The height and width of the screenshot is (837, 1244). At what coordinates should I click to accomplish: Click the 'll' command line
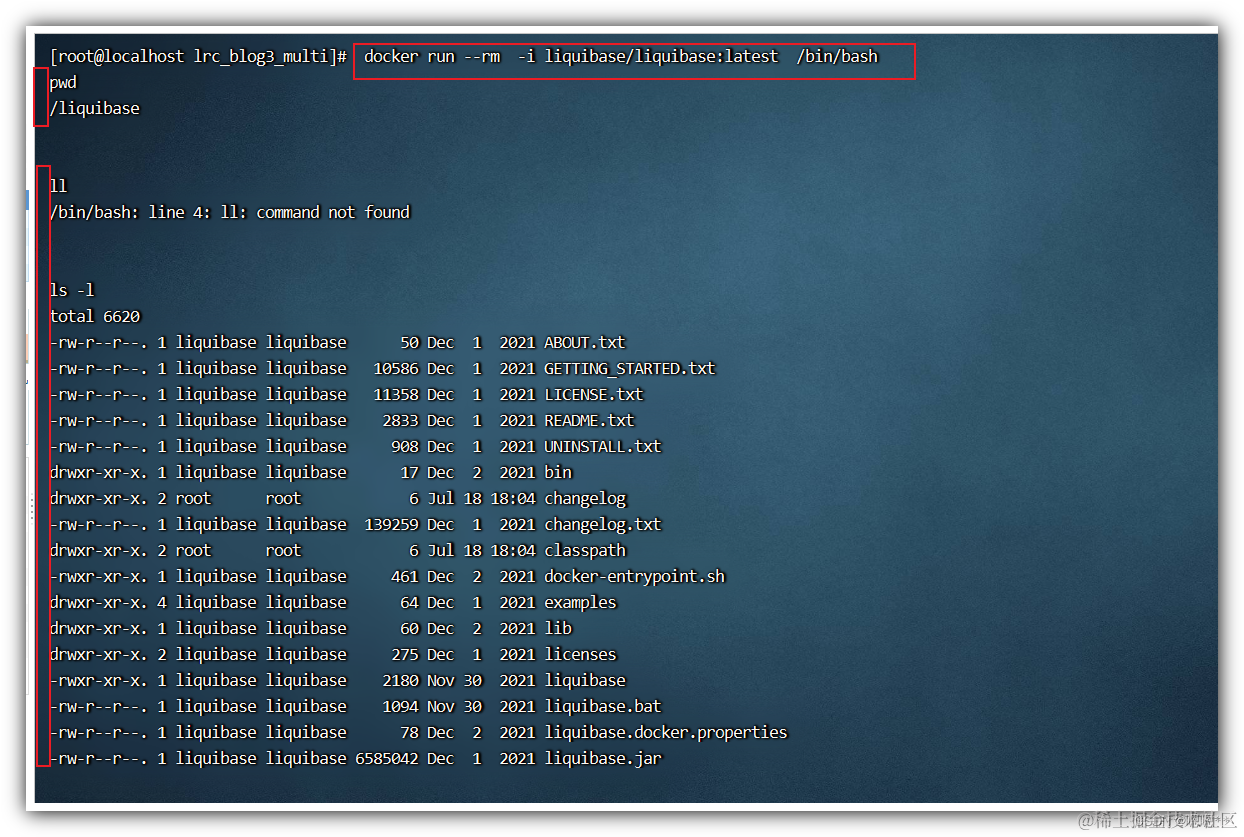coord(58,186)
